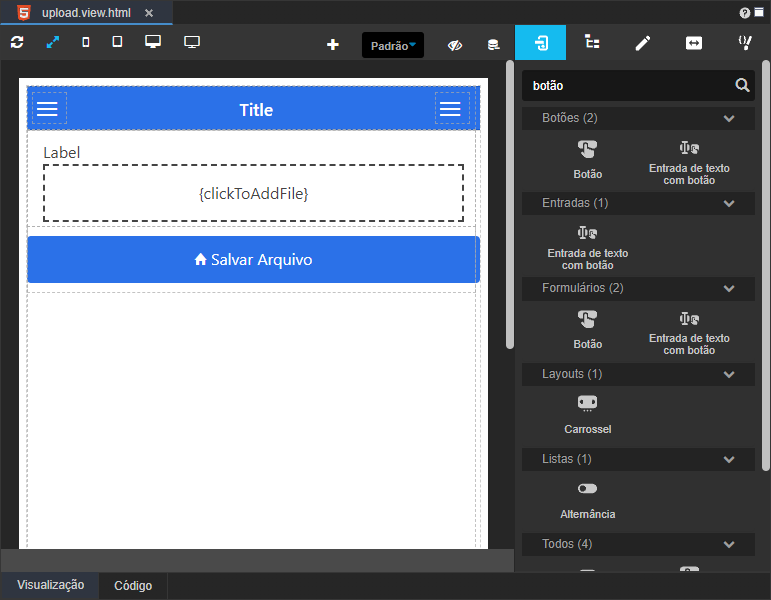The width and height of the screenshot is (771, 600).
Task: Click the blue expand arrows icon
Action: point(53,42)
